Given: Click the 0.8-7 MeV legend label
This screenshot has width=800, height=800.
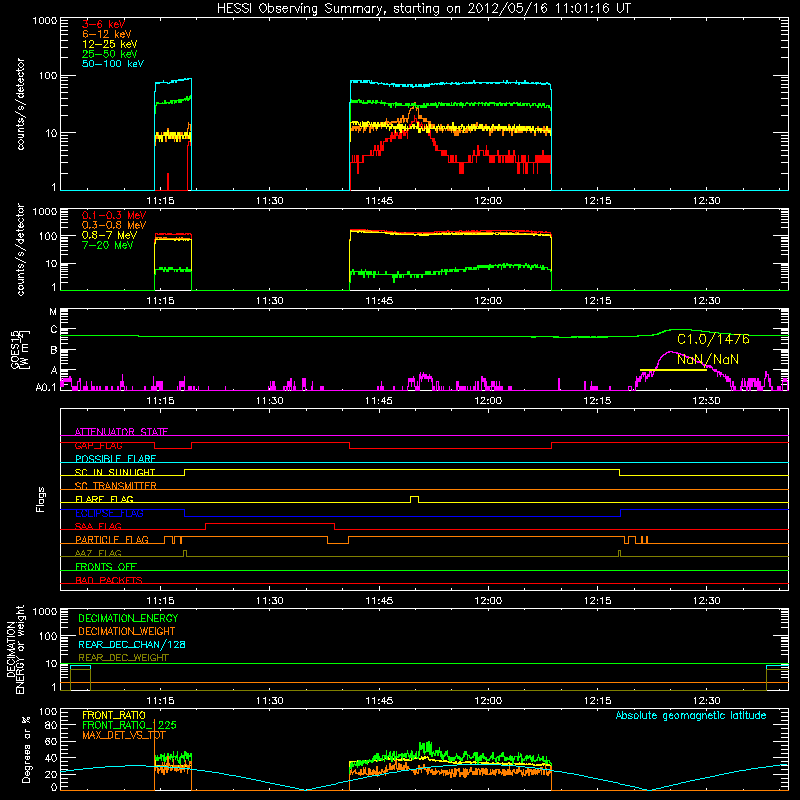Looking at the screenshot, I should pos(109,235).
